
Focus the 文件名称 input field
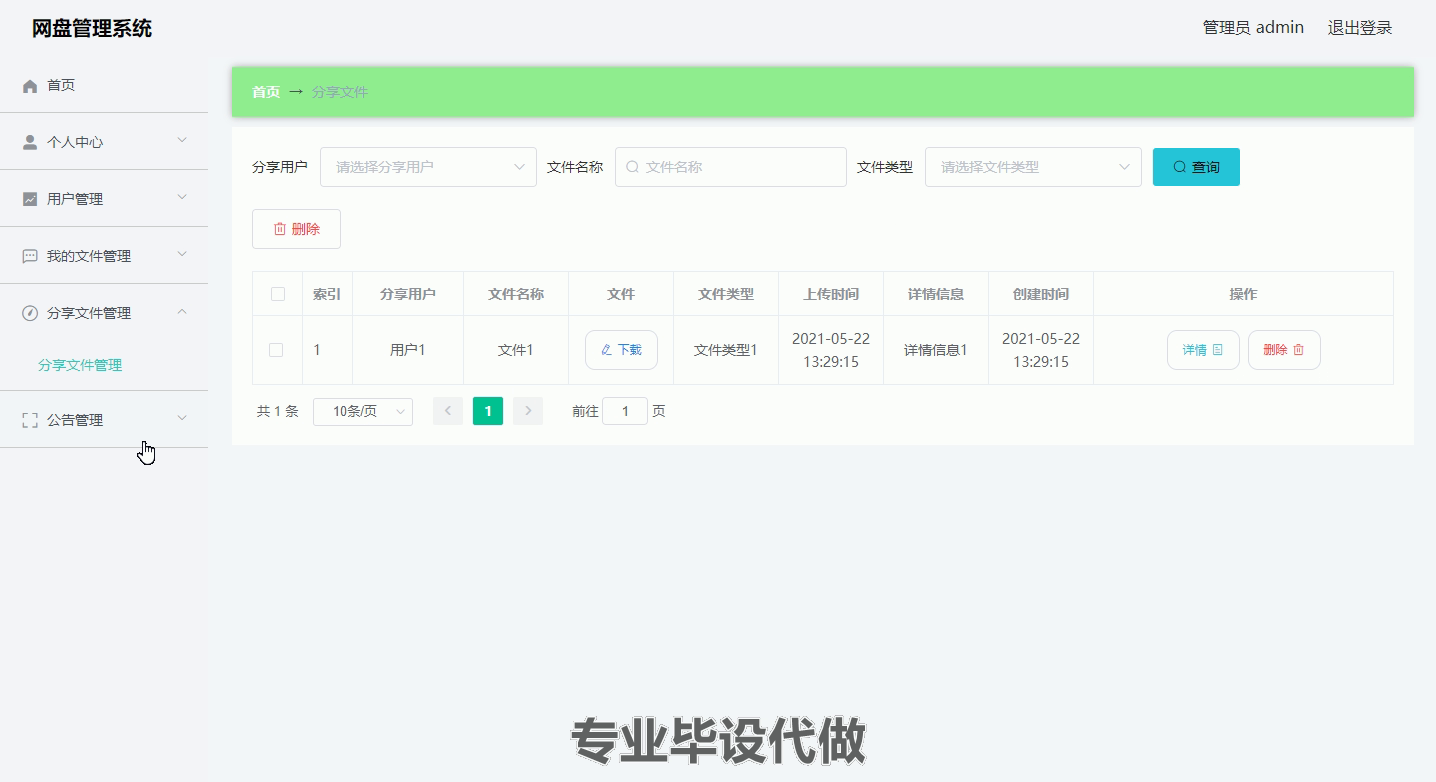(x=731, y=167)
